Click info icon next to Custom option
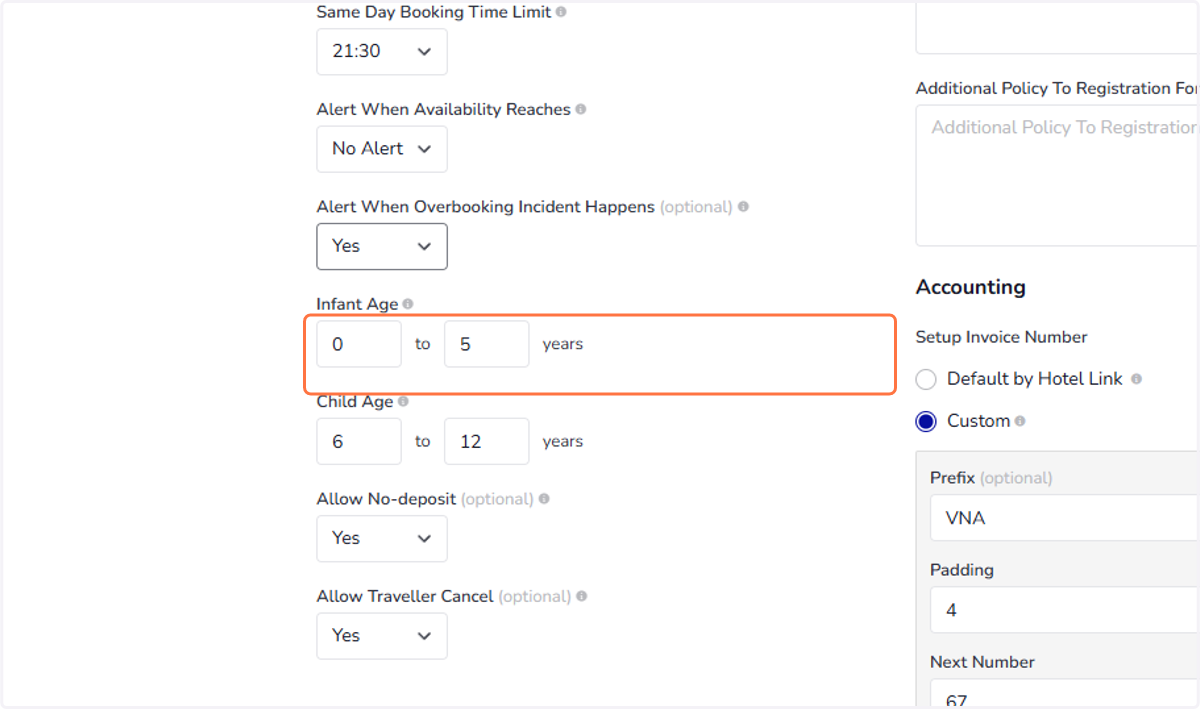This screenshot has height=709, width=1200. (1020, 421)
